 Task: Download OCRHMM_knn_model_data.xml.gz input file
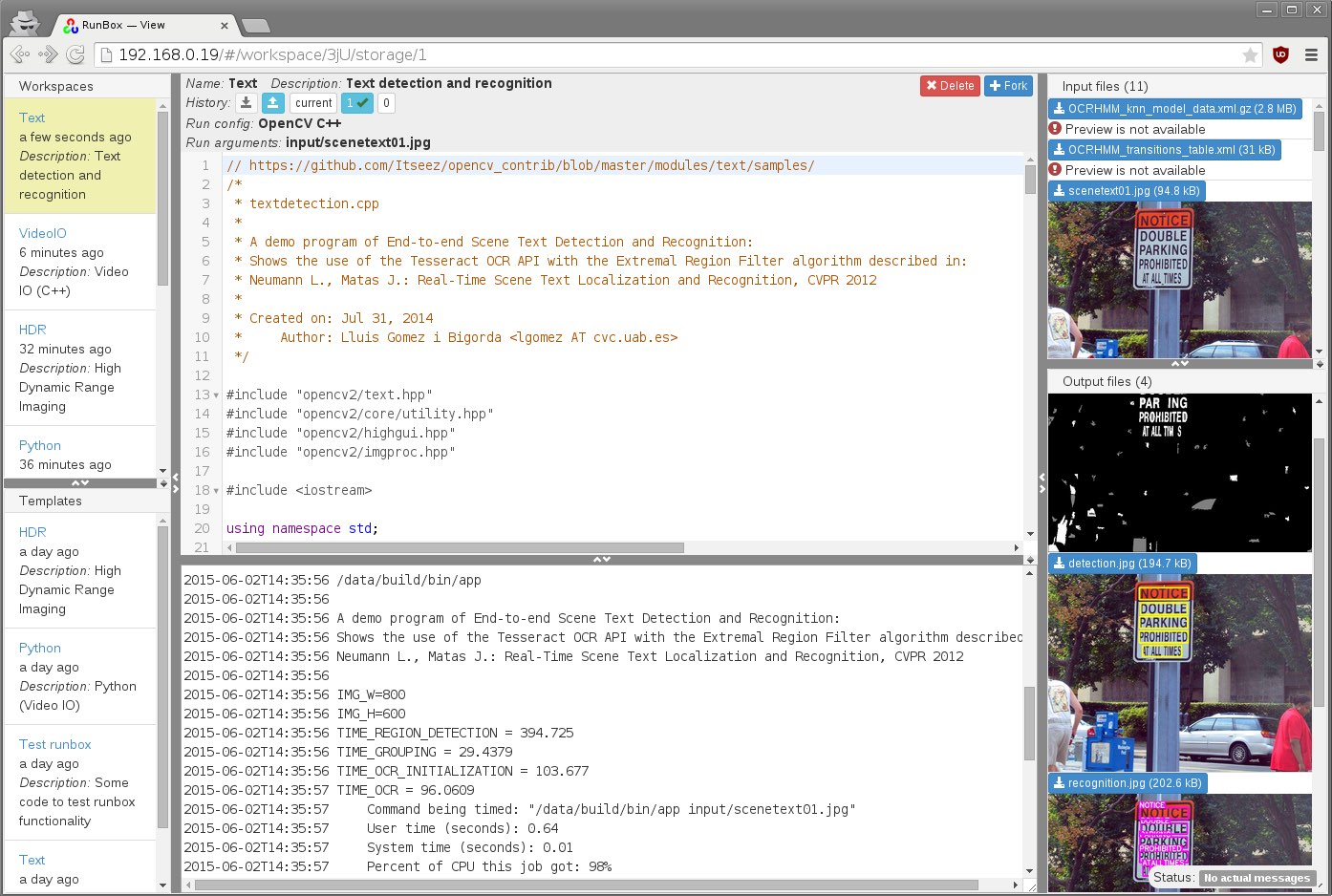[1174, 109]
